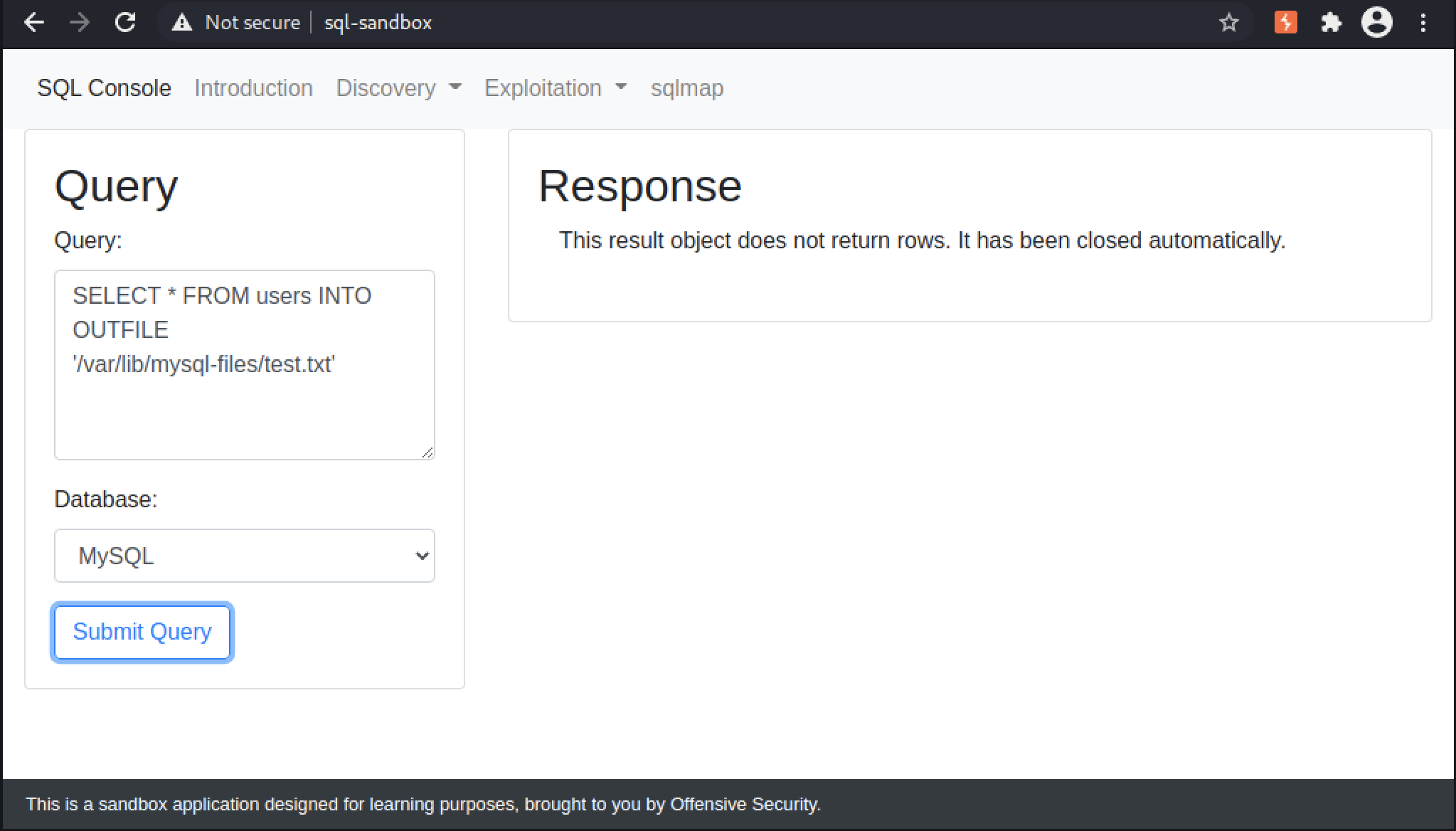
Task: Click the textarea resize handle corner
Action: pos(427,452)
